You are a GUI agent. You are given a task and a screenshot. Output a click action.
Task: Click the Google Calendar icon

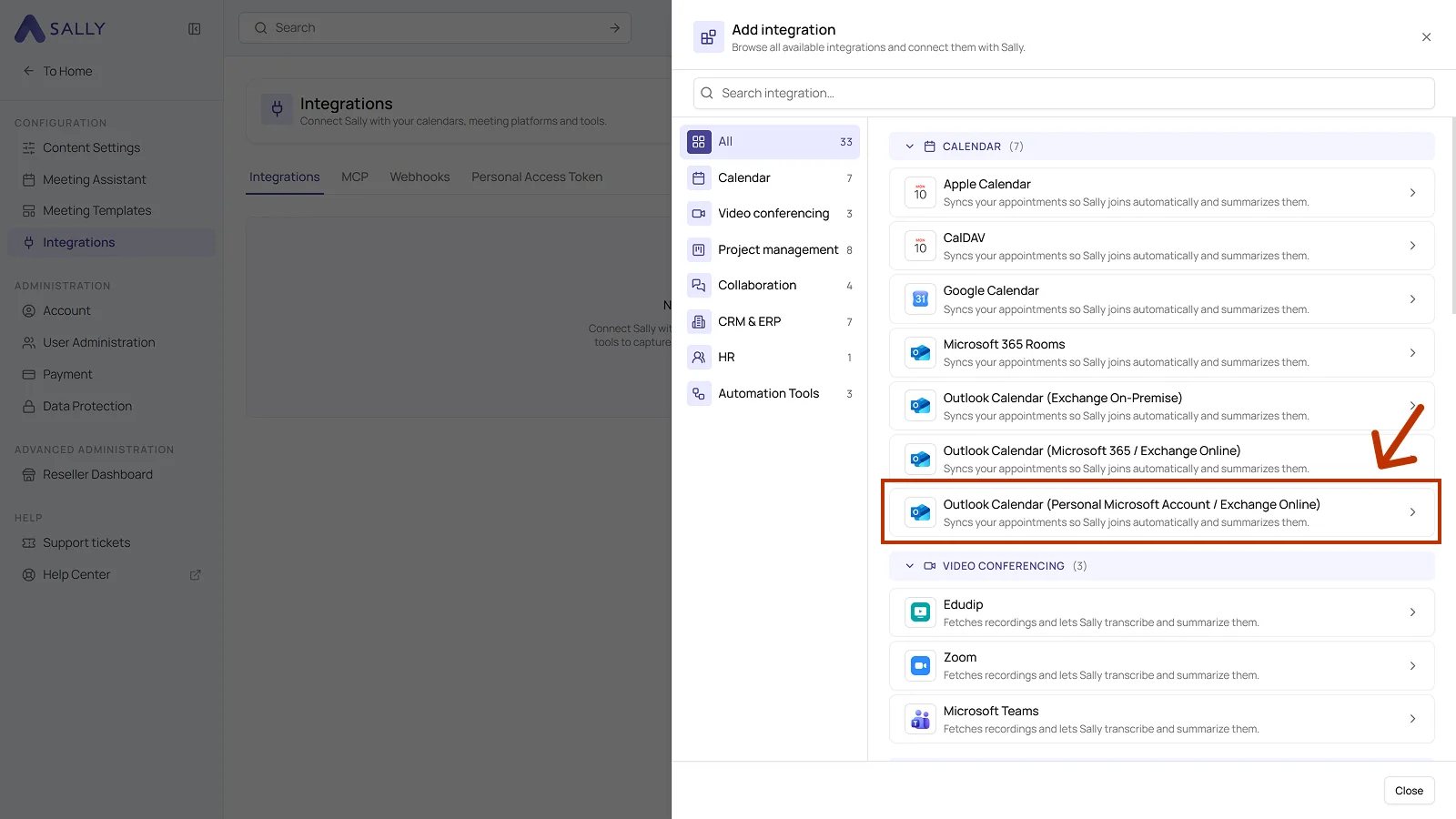tap(920, 299)
